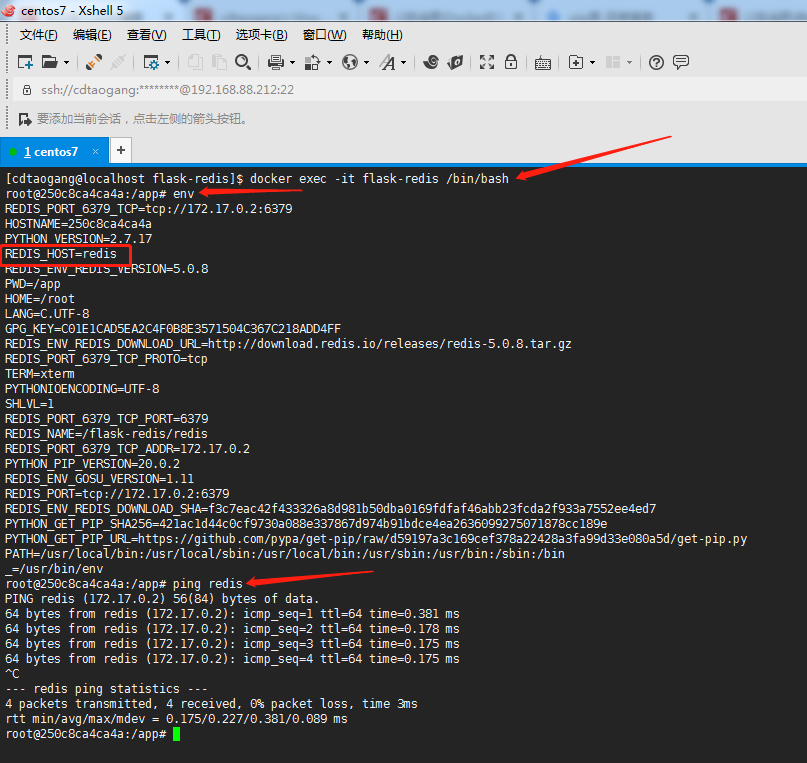Screen dimensions: 807x763
Task: Expand the Open Session dropdown arrow
Action: click(66, 63)
